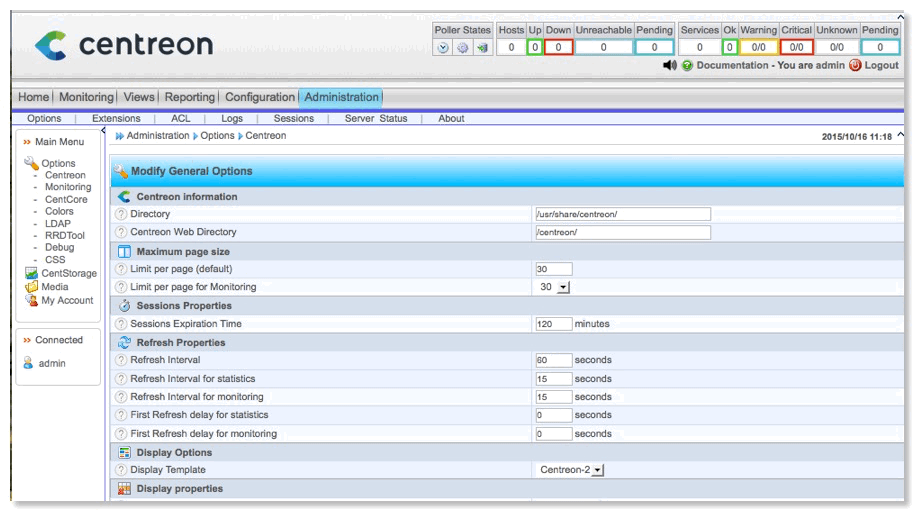The image size is (914, 511).
Task: Select Server Status submenu item
Action: coord(376,118)
